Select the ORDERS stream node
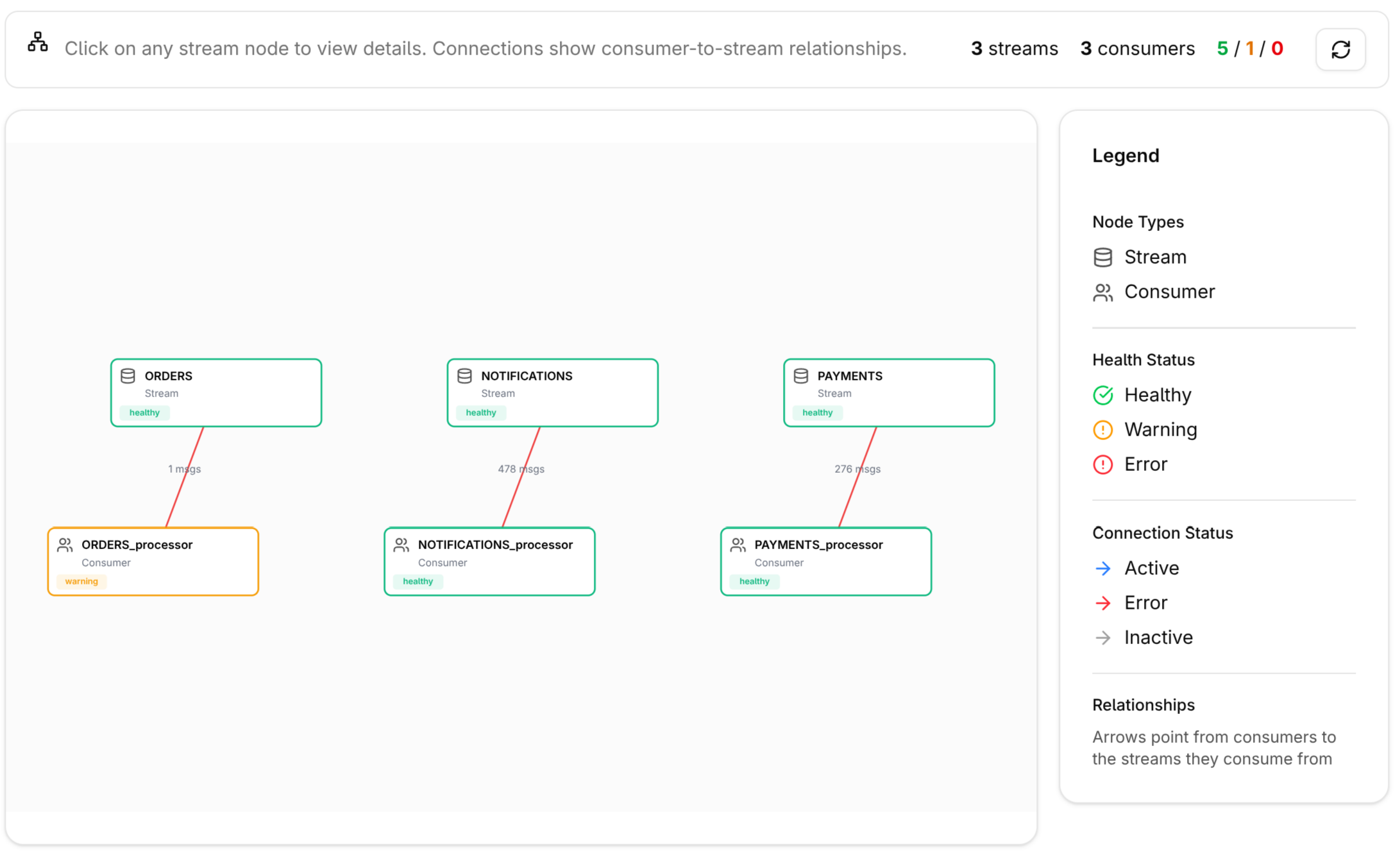Image resolution: width=1400 pixels, height=857 pixels. click(x=244, y=393)
